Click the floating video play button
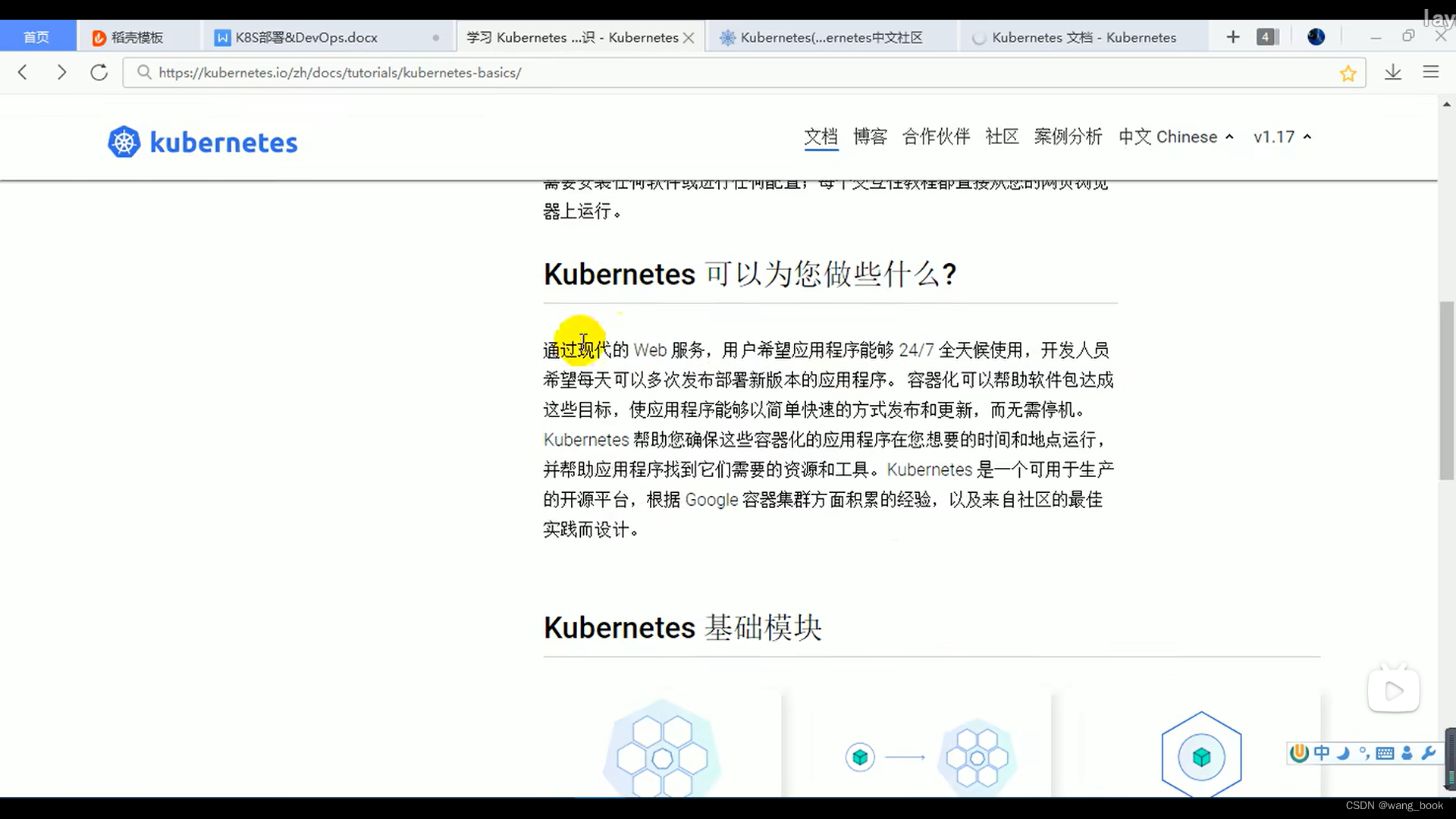 (x=1394, y=690)
